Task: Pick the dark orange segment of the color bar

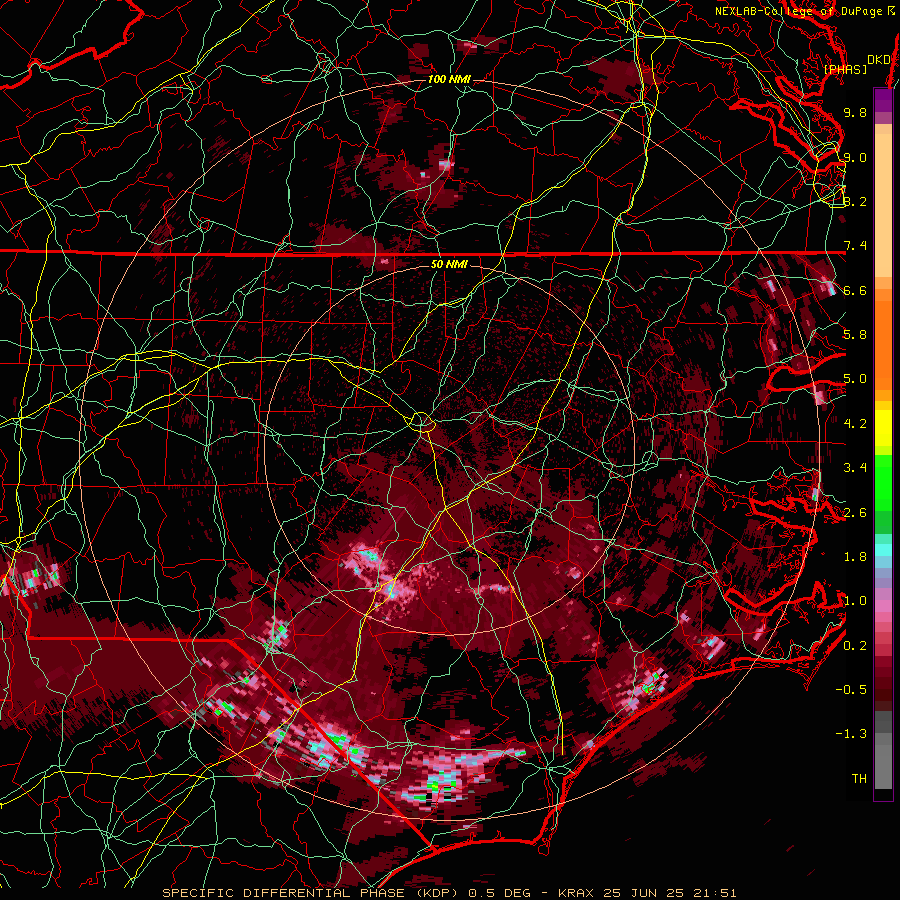Action: [883, 344]
